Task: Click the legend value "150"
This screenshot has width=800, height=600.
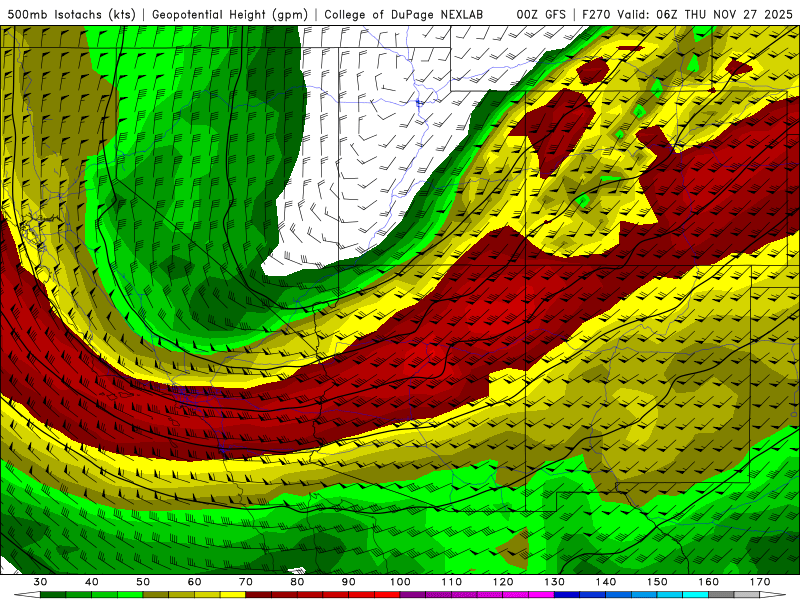Action: tap(657, 582)
